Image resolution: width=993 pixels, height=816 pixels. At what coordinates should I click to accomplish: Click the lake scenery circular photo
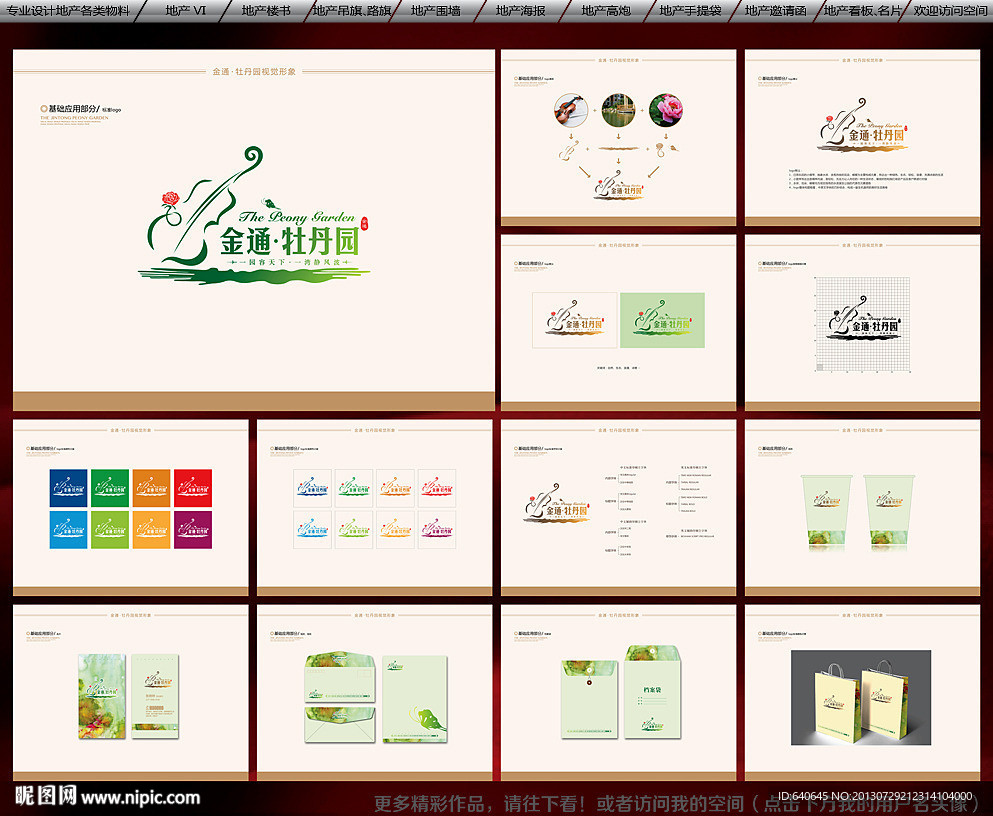coord(618,110)
